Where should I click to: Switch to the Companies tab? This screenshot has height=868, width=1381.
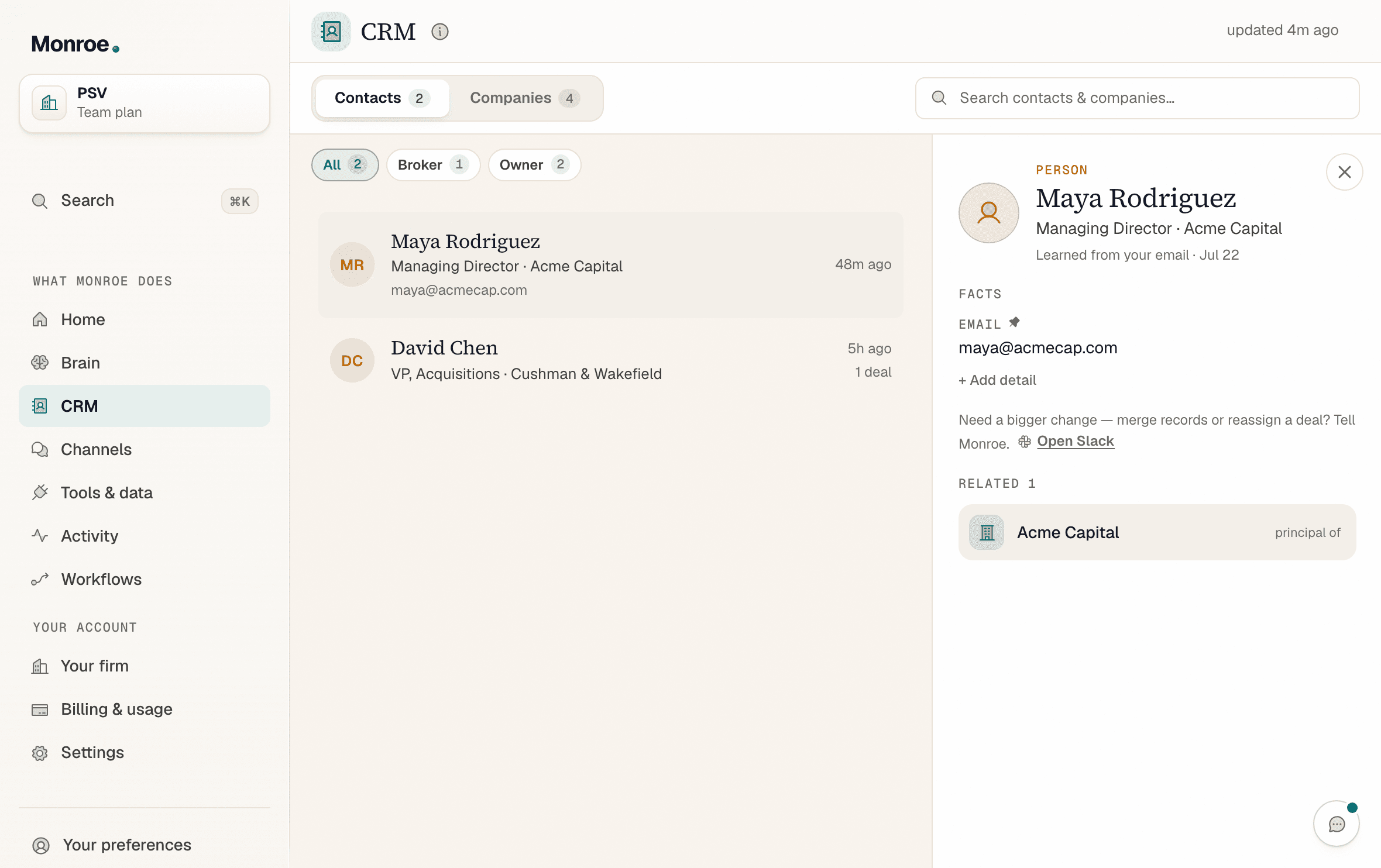[525, 98]
